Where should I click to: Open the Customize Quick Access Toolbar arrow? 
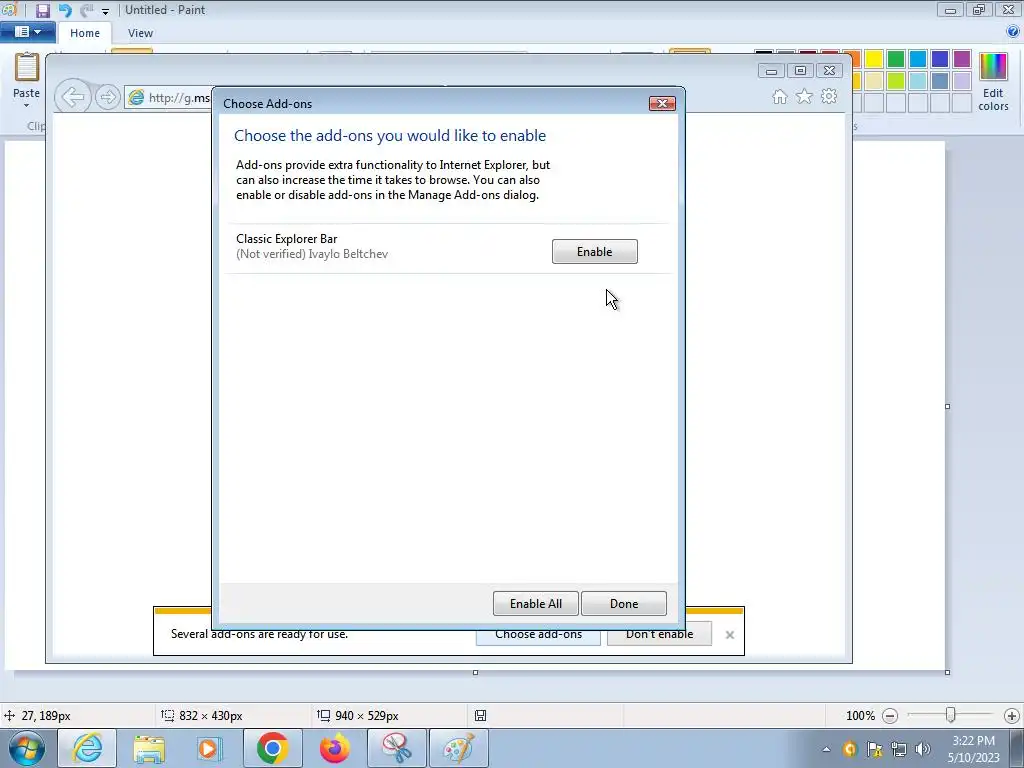coord(105,11)
